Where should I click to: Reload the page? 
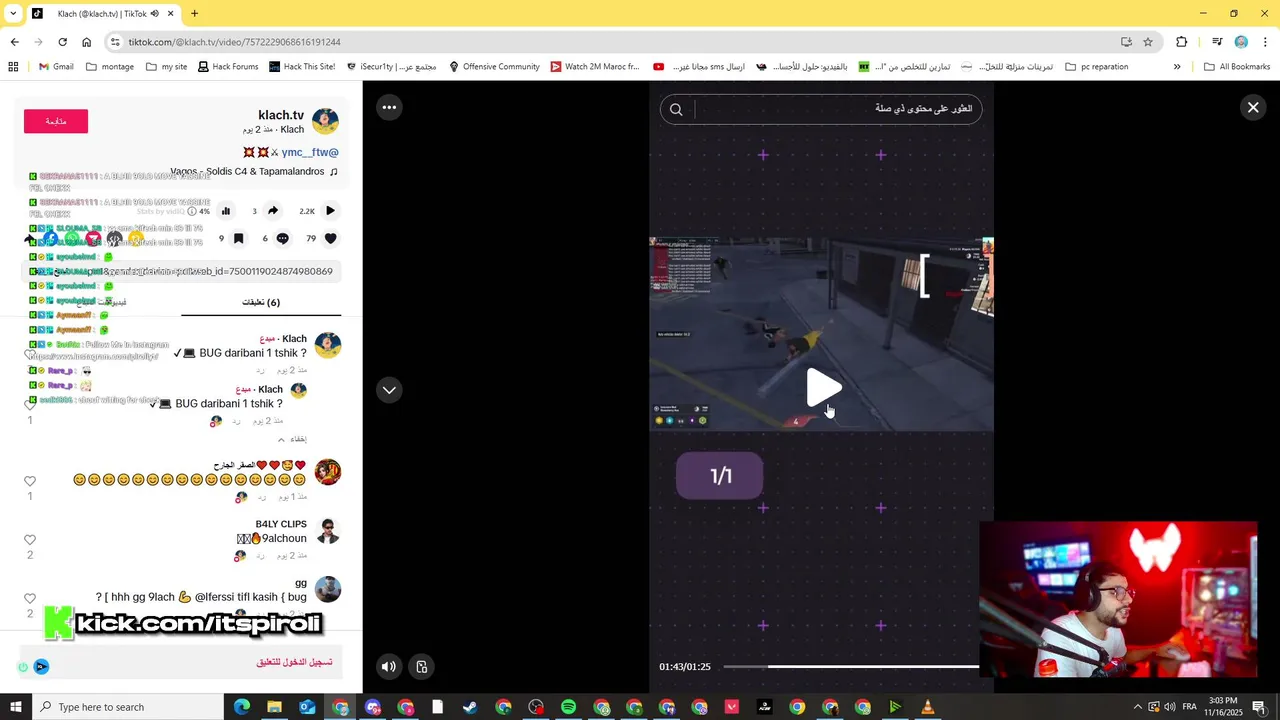click(62, 42)
